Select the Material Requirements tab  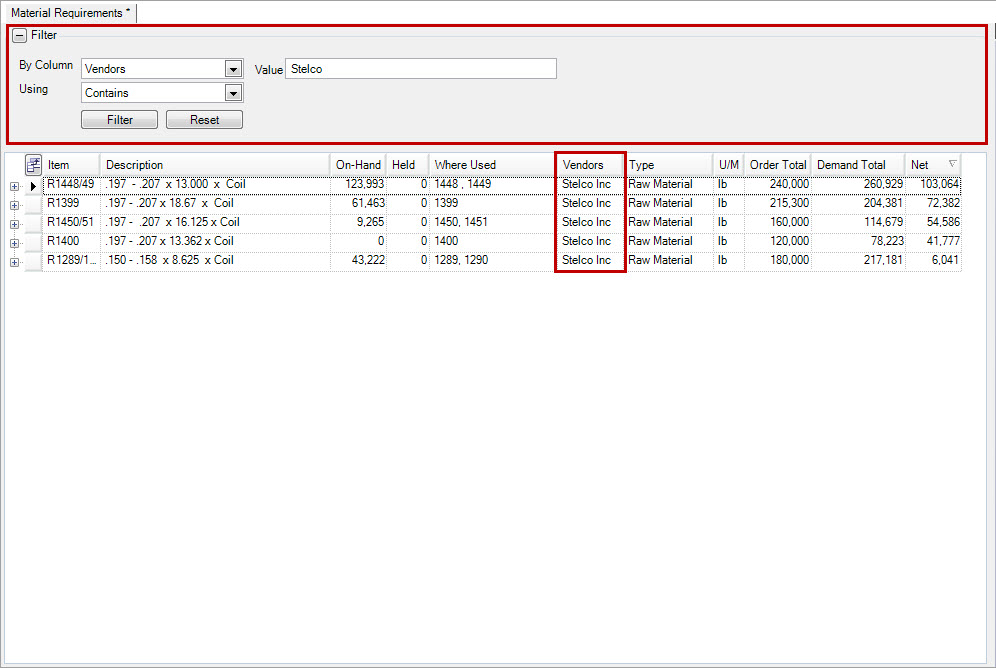click(x=70, y=13)
